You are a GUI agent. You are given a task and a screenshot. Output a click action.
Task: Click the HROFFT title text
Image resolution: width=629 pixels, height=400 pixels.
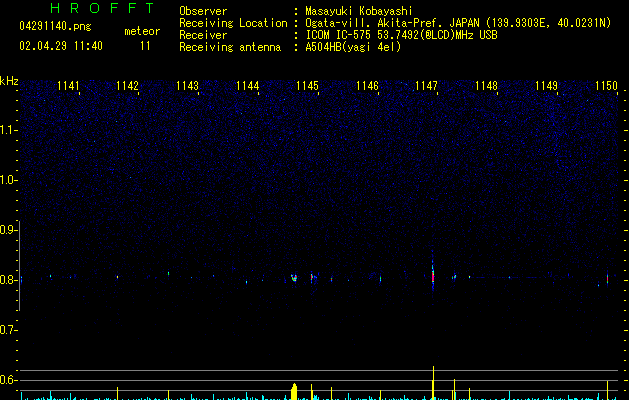pos(102,8)
